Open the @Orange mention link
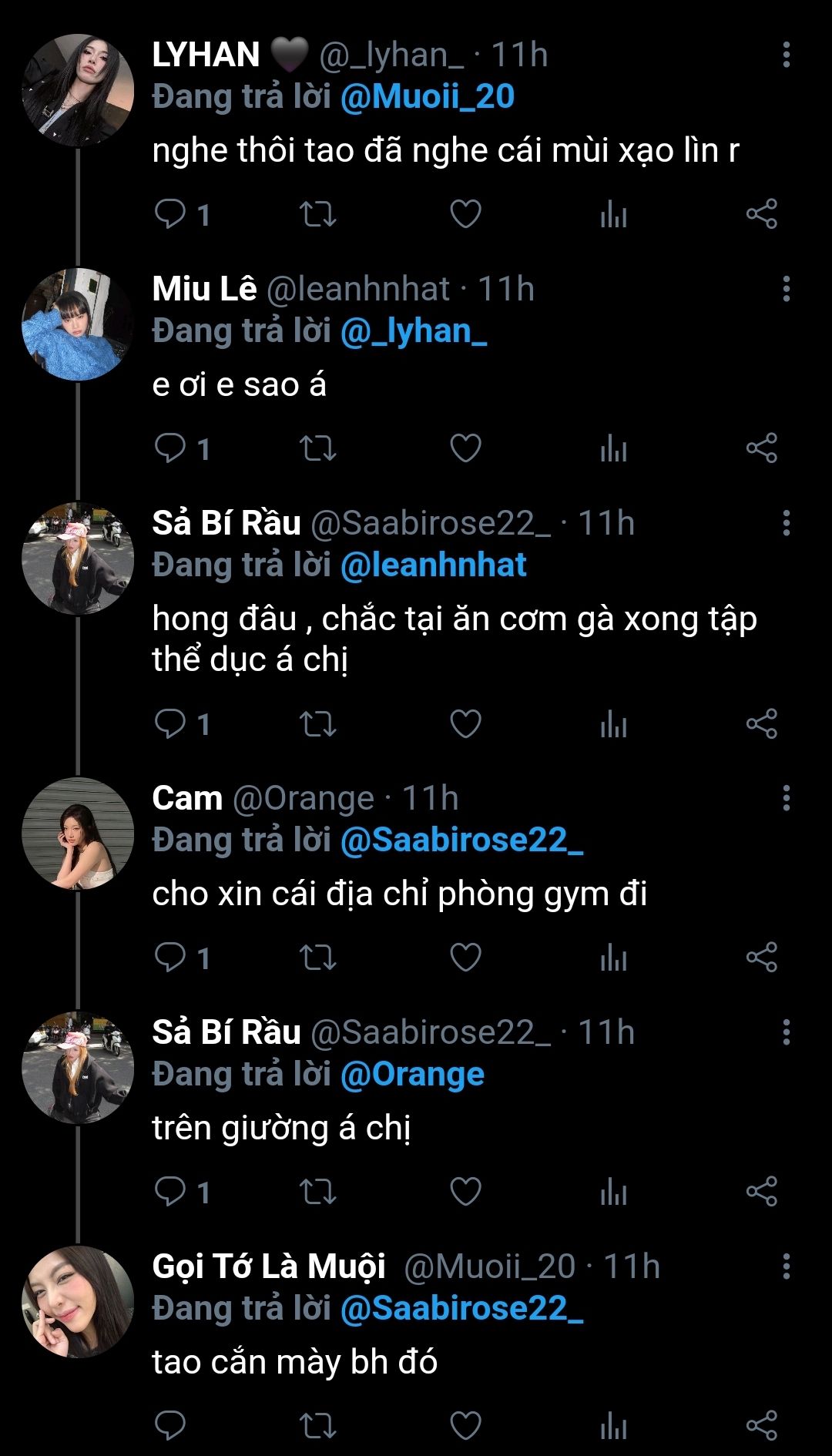 pyautogui.click(x=412, y=1075)
